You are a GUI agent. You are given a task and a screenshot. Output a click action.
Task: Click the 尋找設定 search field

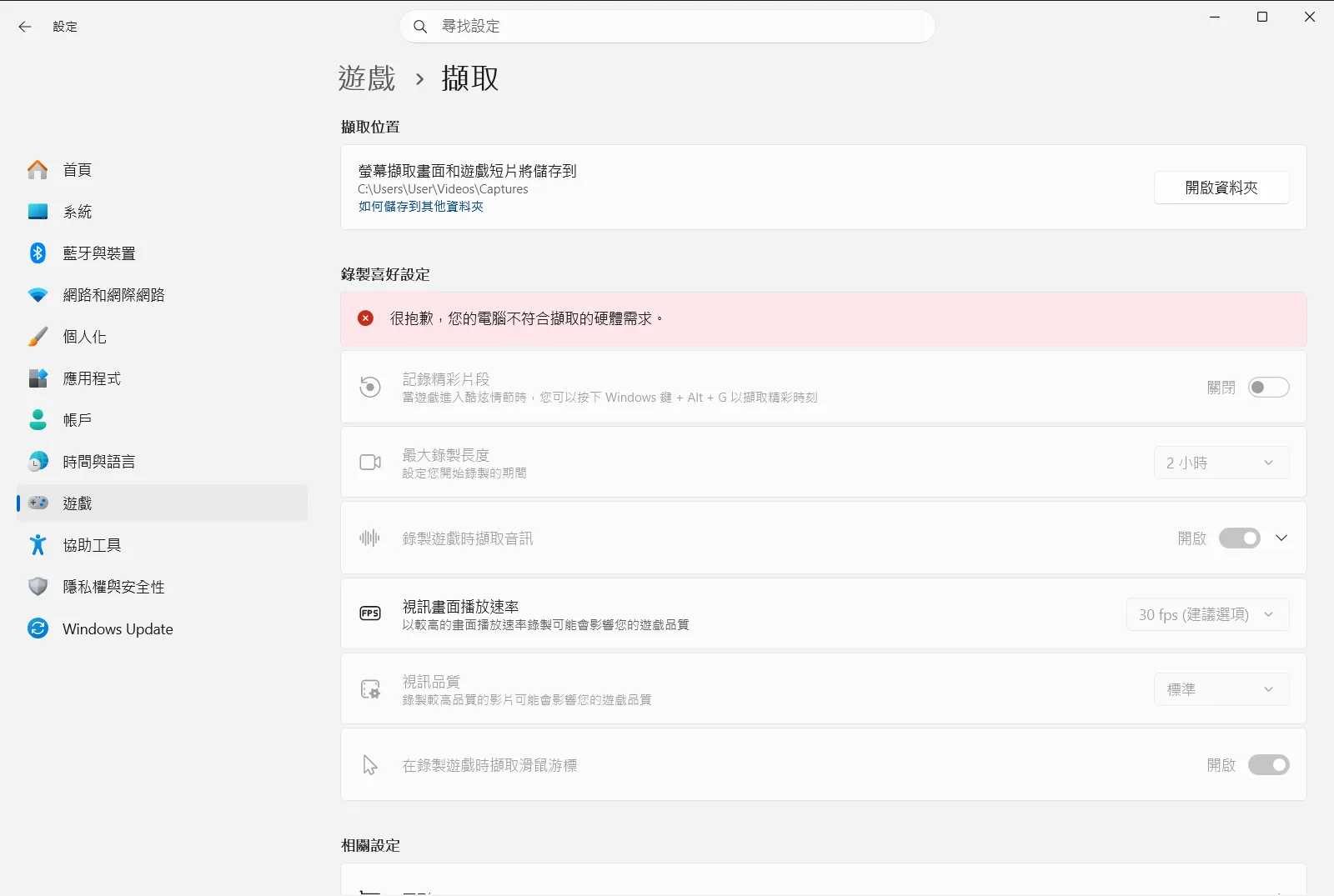pyautogui.click(x=667, y=27)
